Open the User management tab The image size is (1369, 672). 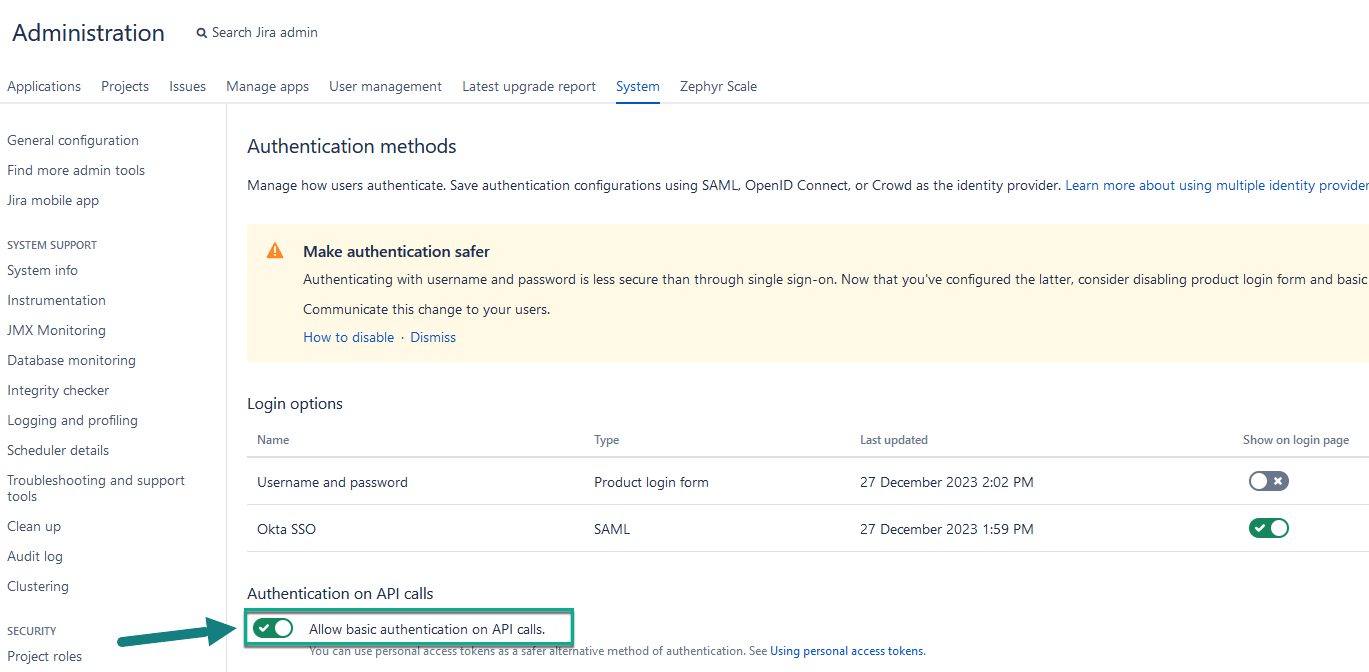click(385, 86)
